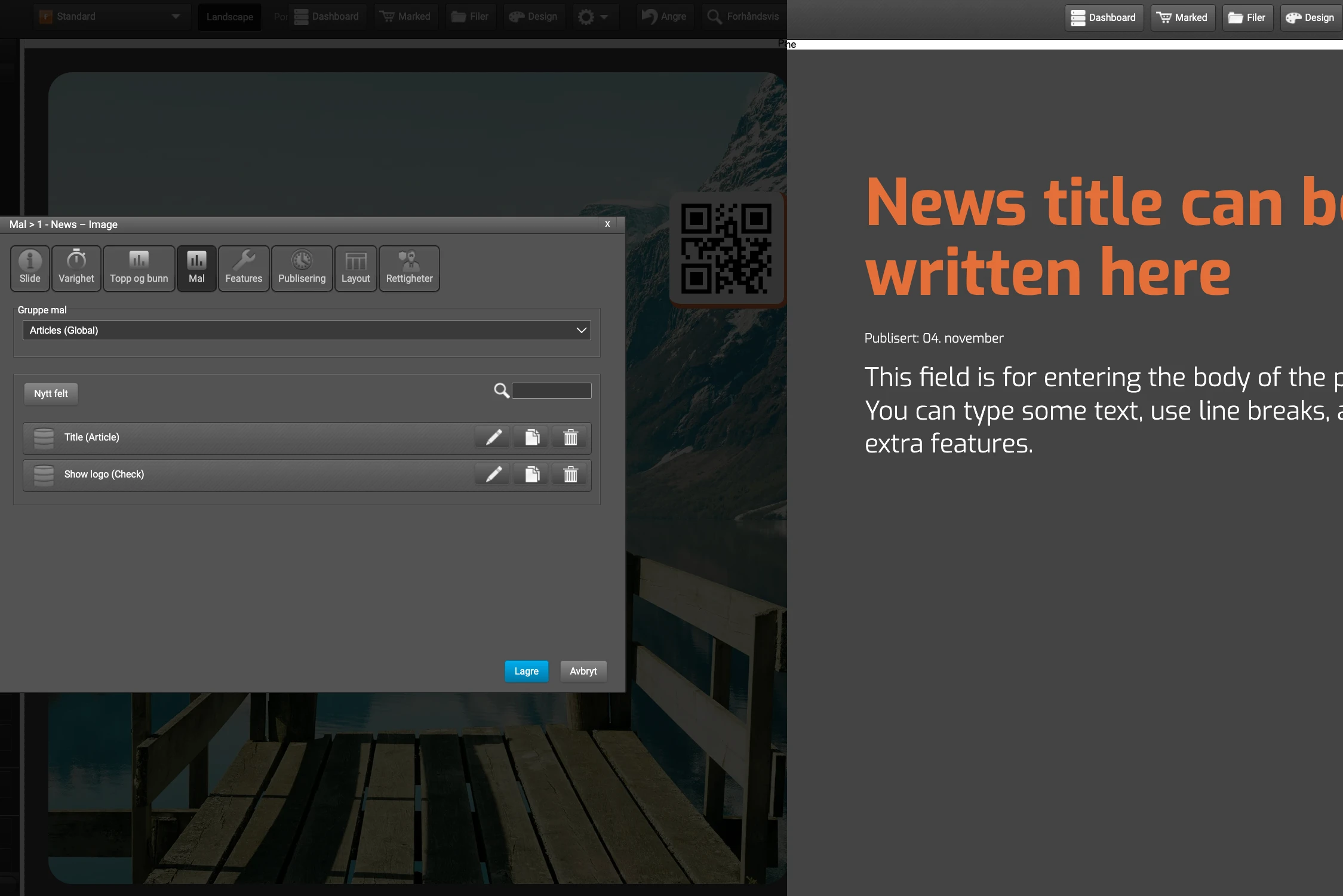Focus the field search input

[x=552, y=390]
